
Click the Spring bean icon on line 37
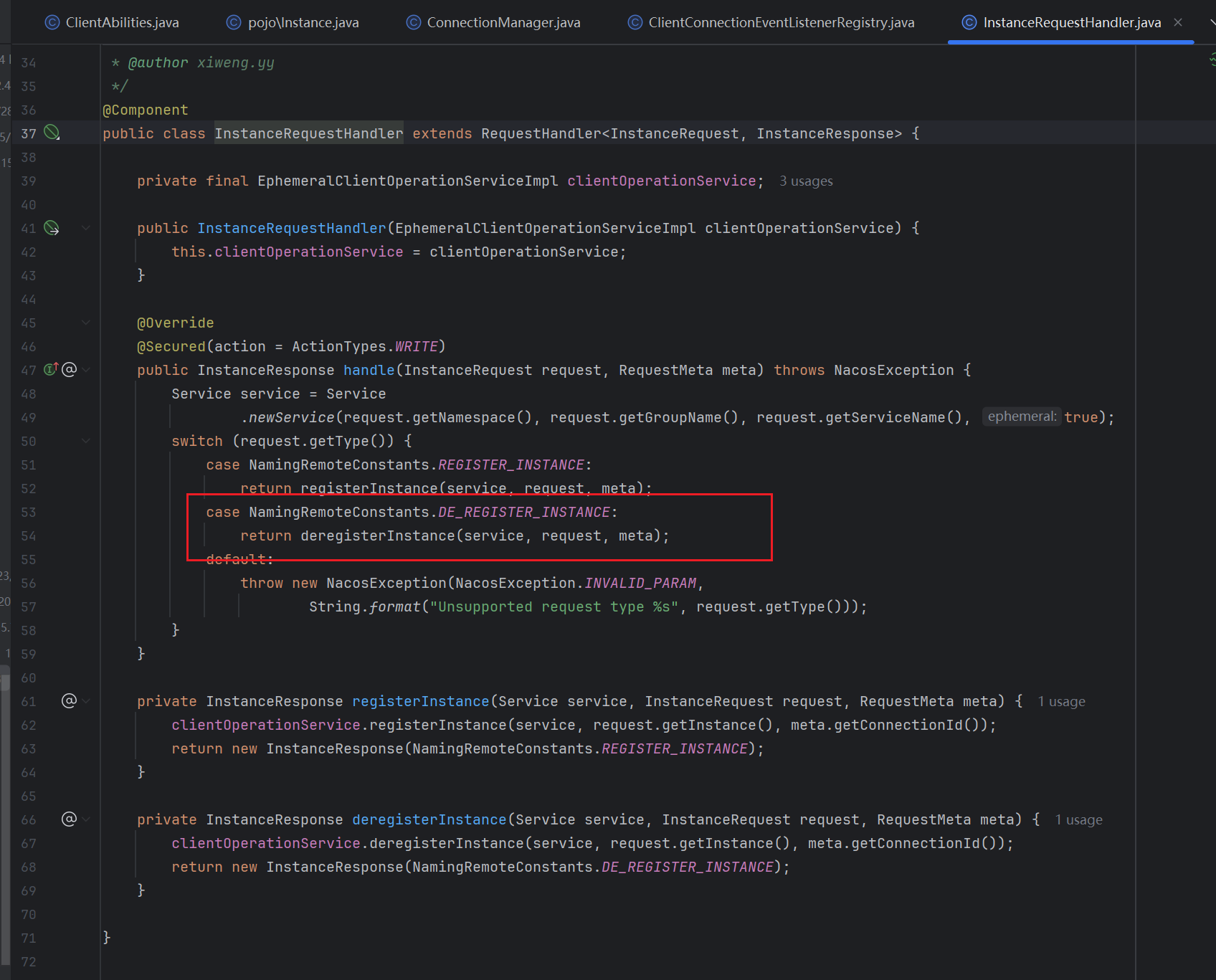click(x=52, y=133)
